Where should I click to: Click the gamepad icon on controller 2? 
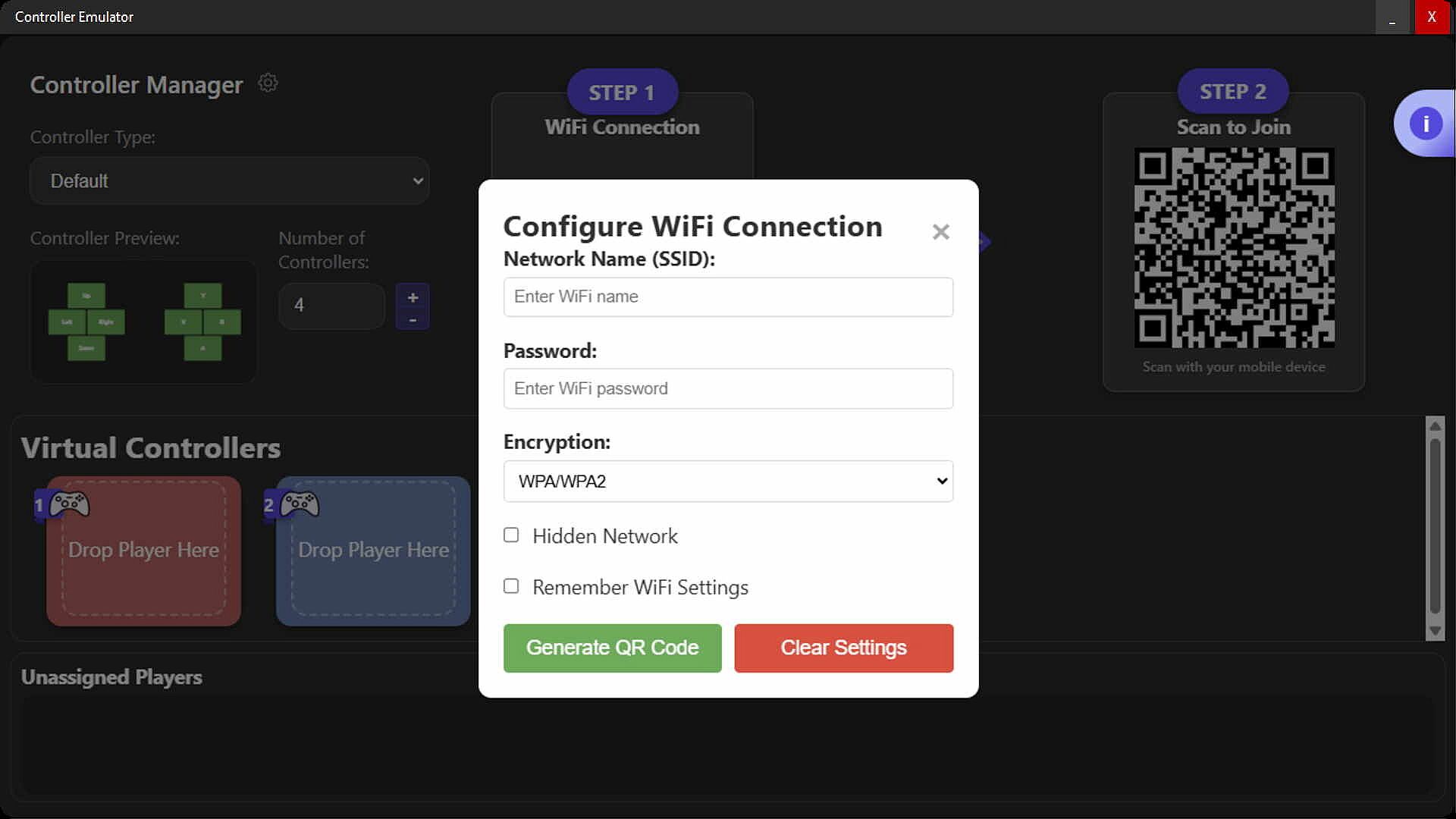click(300, 504)
